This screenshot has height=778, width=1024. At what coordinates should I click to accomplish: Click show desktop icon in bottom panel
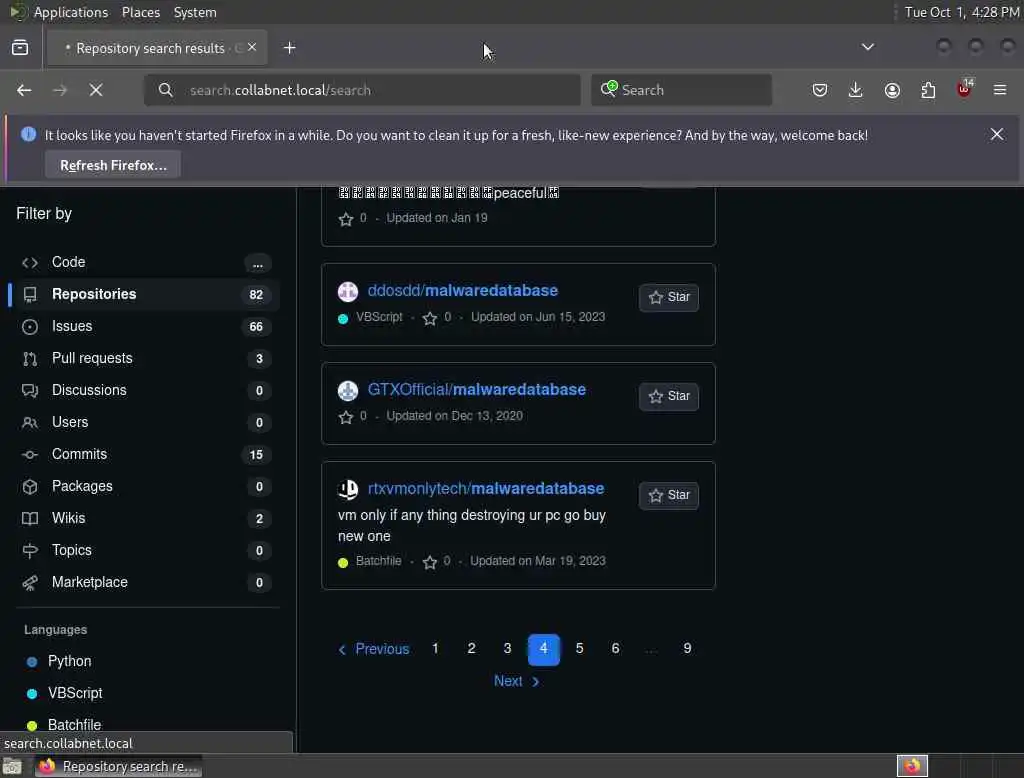coord(12,766)
